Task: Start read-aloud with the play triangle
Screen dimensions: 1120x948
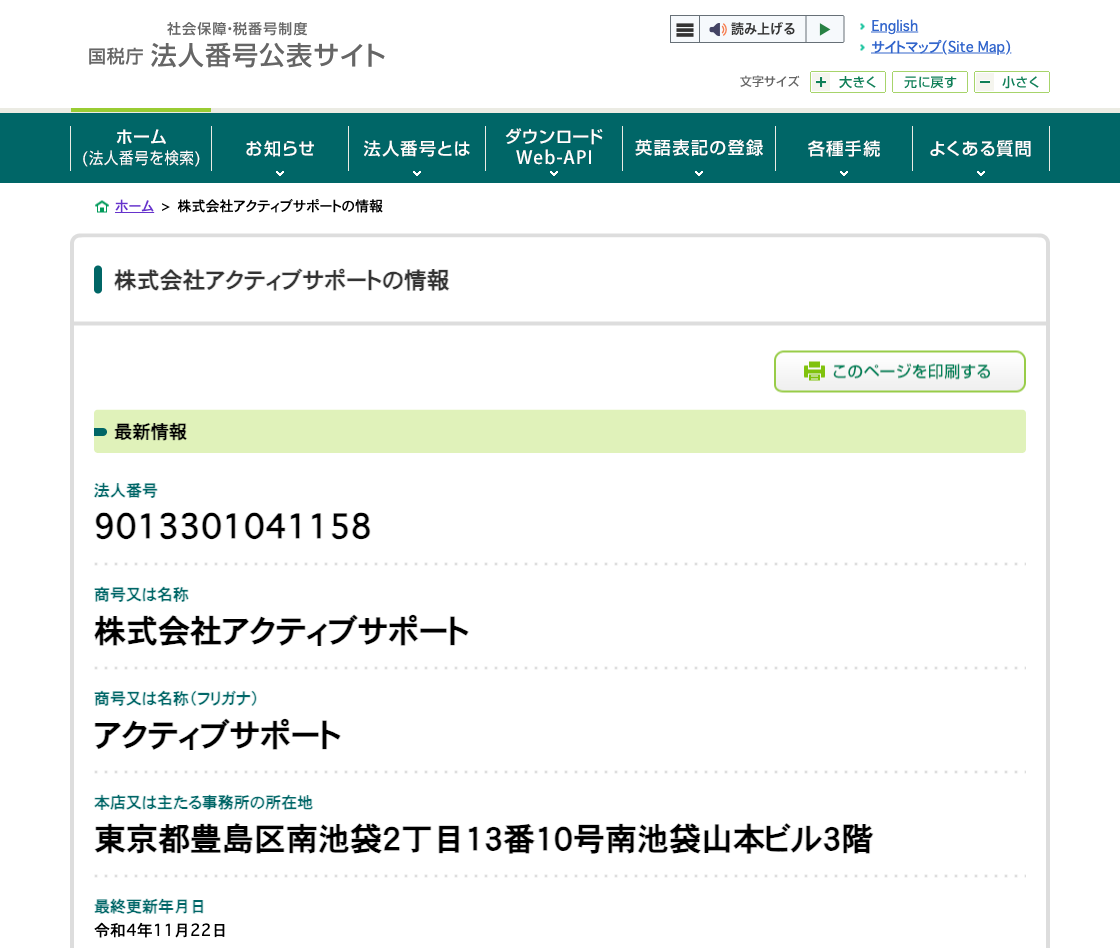Action: [x=825, y=29]
